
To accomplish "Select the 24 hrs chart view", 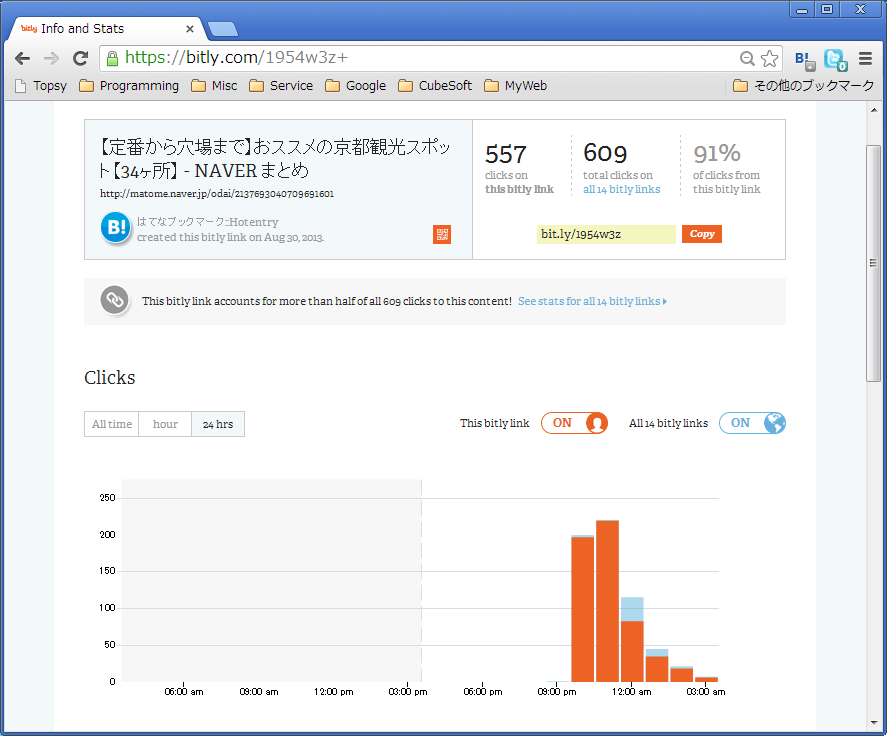I will pyautogui.click(x=218, y=424).
